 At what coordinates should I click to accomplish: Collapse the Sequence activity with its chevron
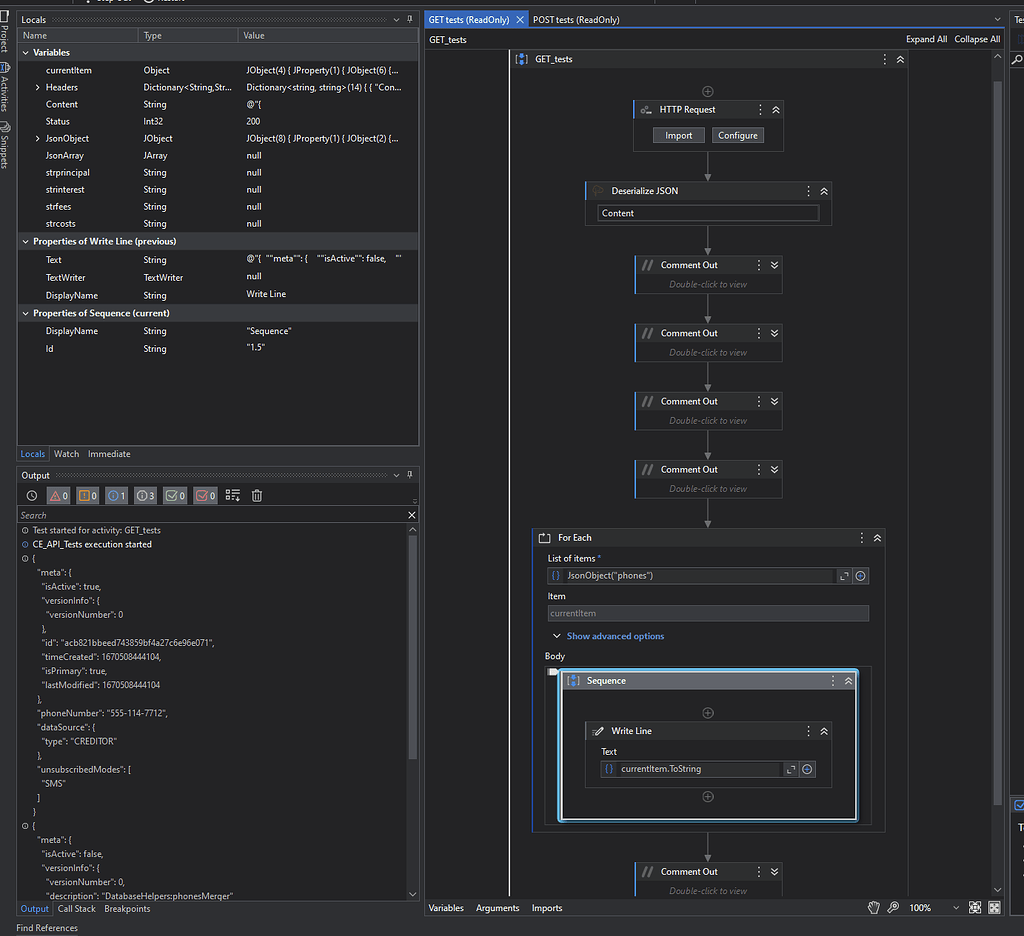click(848, 680)
